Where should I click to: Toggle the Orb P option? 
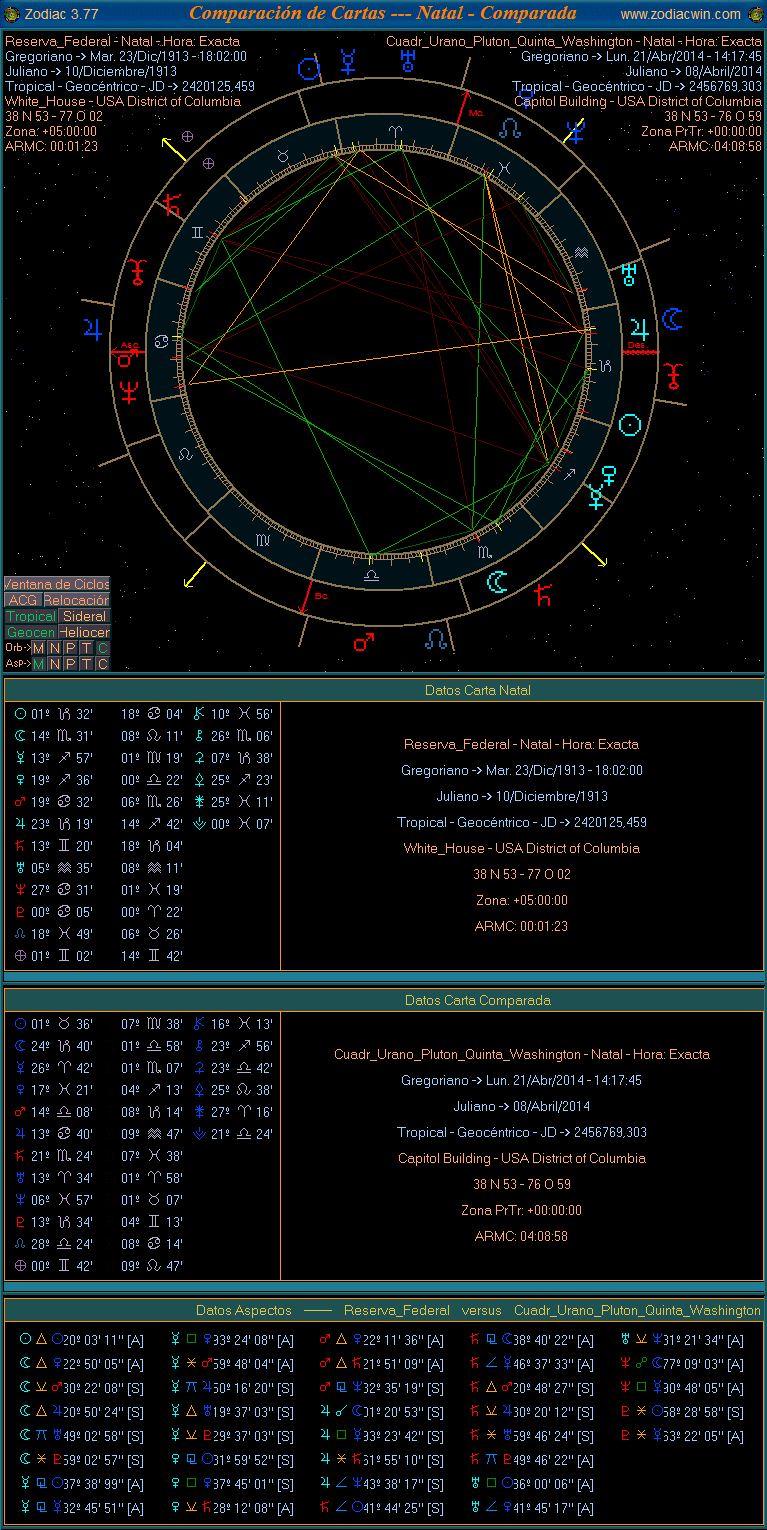point(70,648)
